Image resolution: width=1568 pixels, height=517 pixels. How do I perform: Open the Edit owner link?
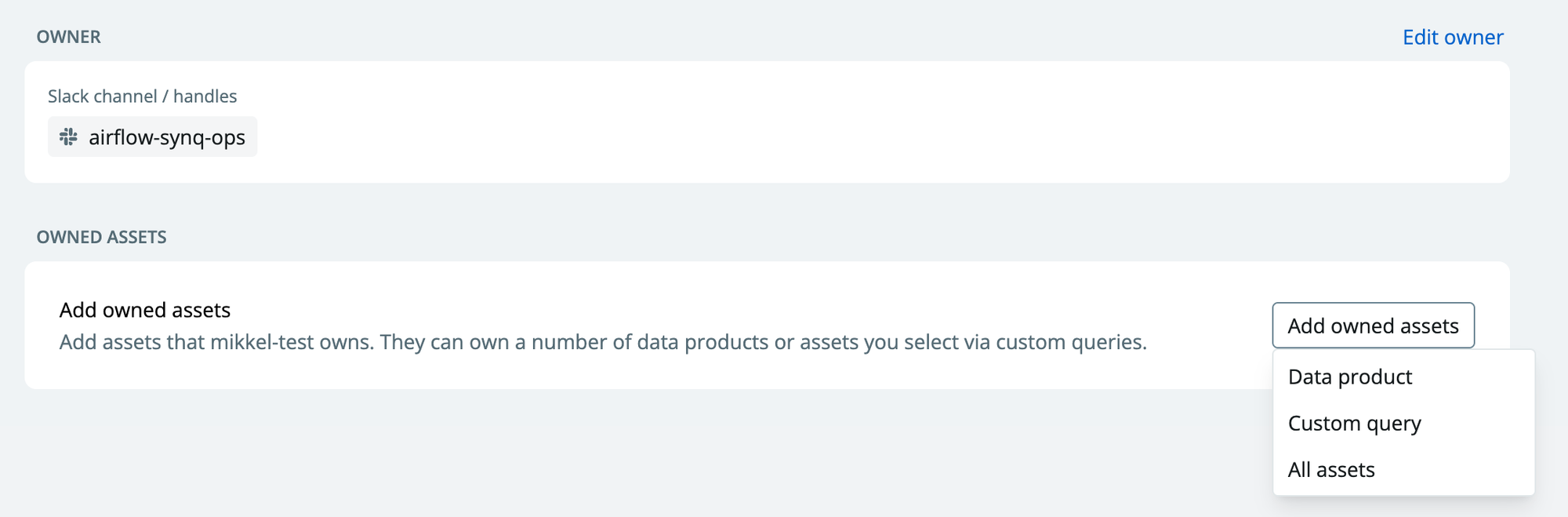[1453, 37]
